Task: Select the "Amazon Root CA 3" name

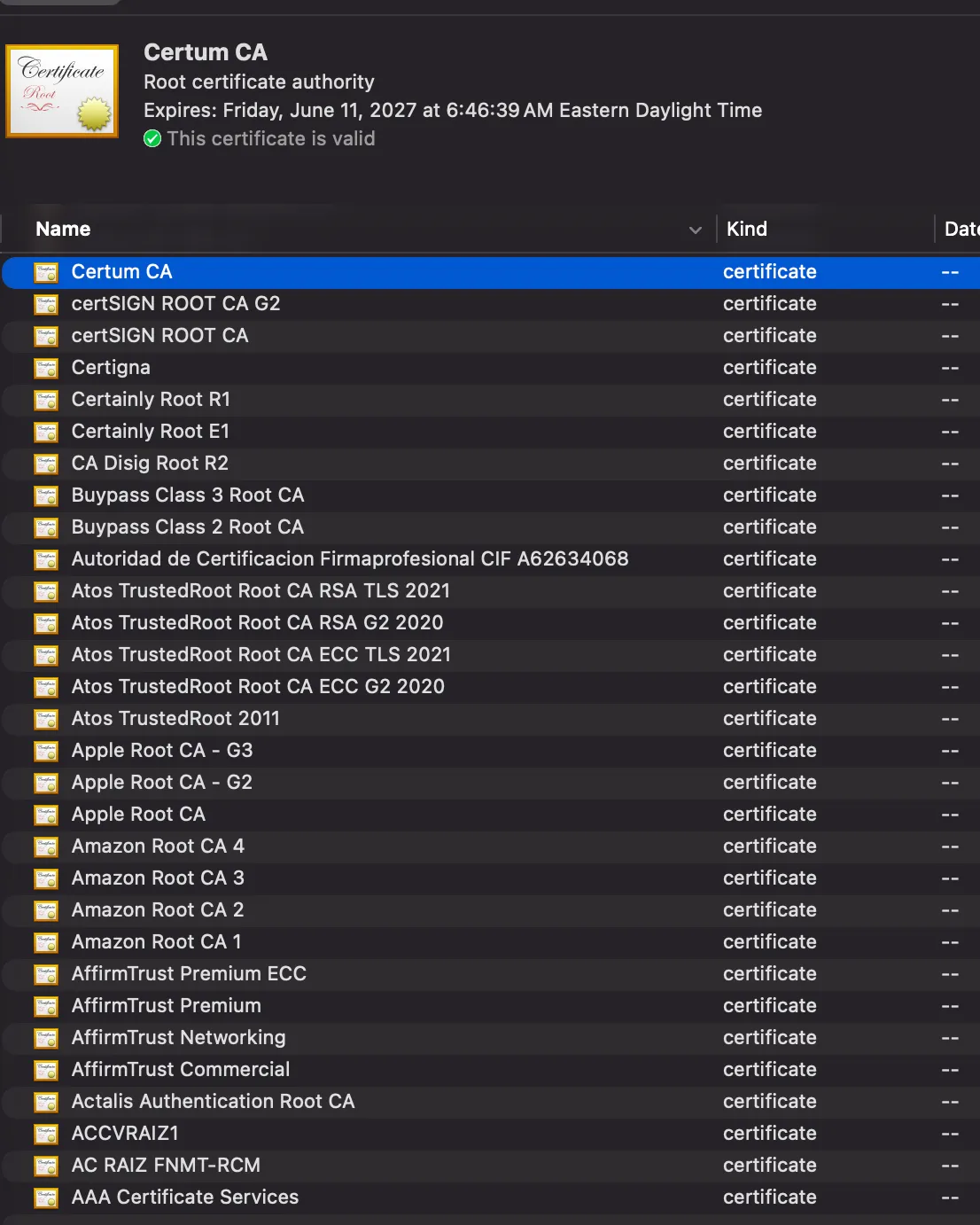Action: (x=158, y=878)
